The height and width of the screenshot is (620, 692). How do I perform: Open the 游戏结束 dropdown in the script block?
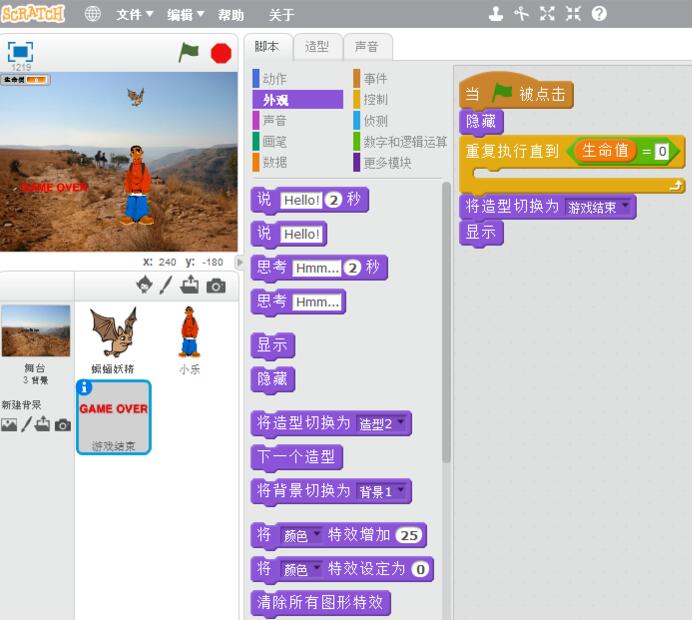pyautogui.click(x=626, y=207)
